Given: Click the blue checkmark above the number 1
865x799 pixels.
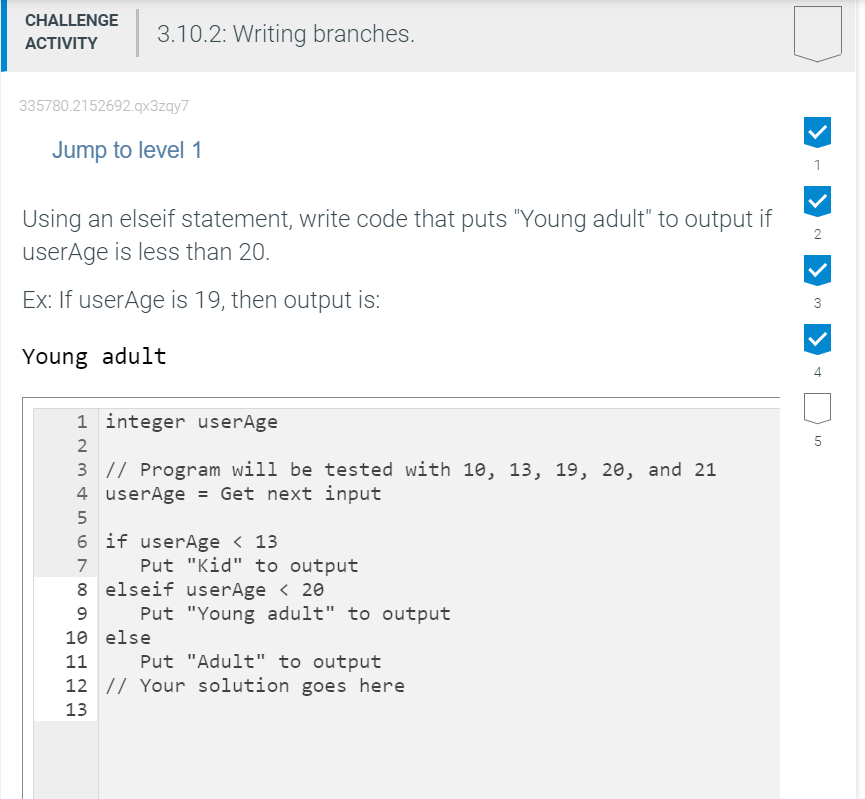Looking at the screenshot, I should (817, 132).
